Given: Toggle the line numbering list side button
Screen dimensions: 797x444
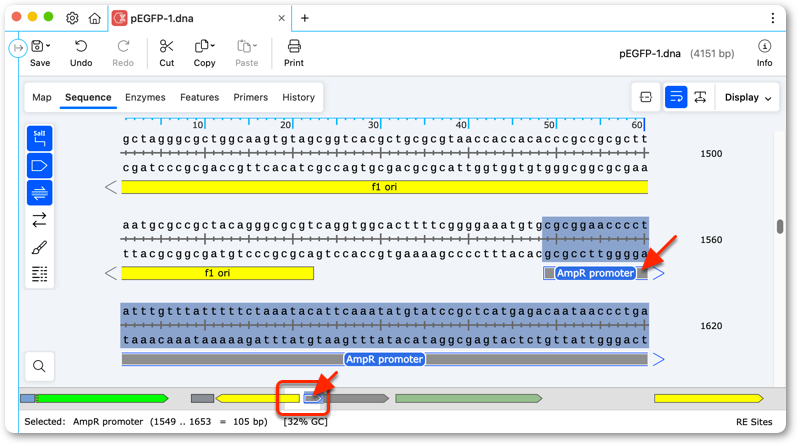Looking at the screenshot, I should click(x=39, y=274).
